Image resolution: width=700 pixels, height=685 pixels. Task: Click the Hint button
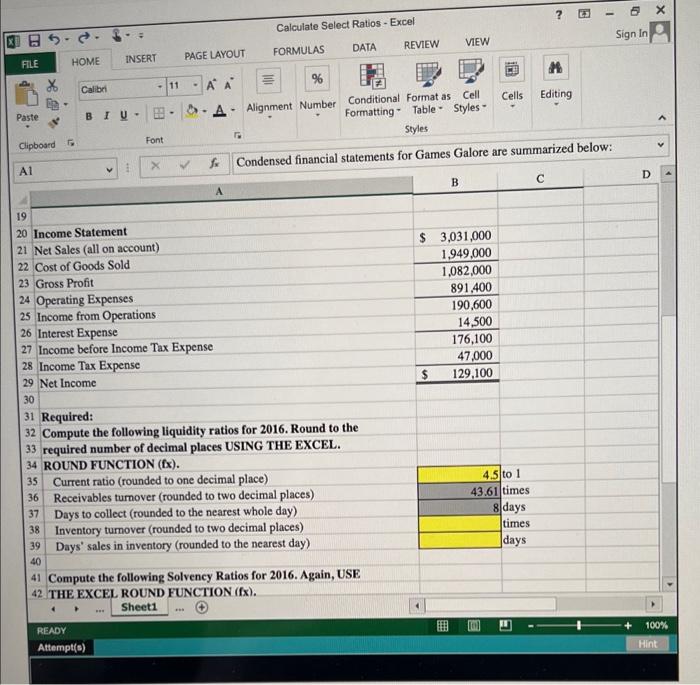647,644
